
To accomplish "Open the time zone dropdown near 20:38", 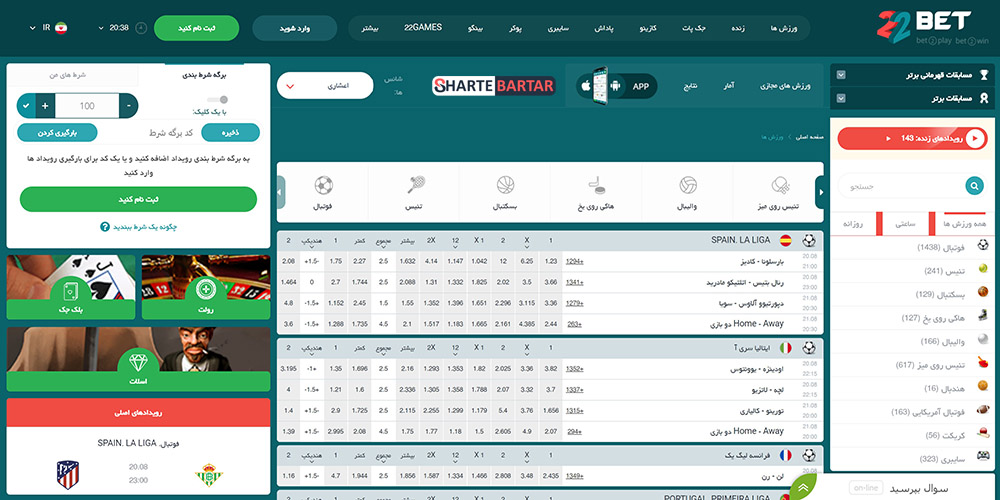I will point(101,28).
